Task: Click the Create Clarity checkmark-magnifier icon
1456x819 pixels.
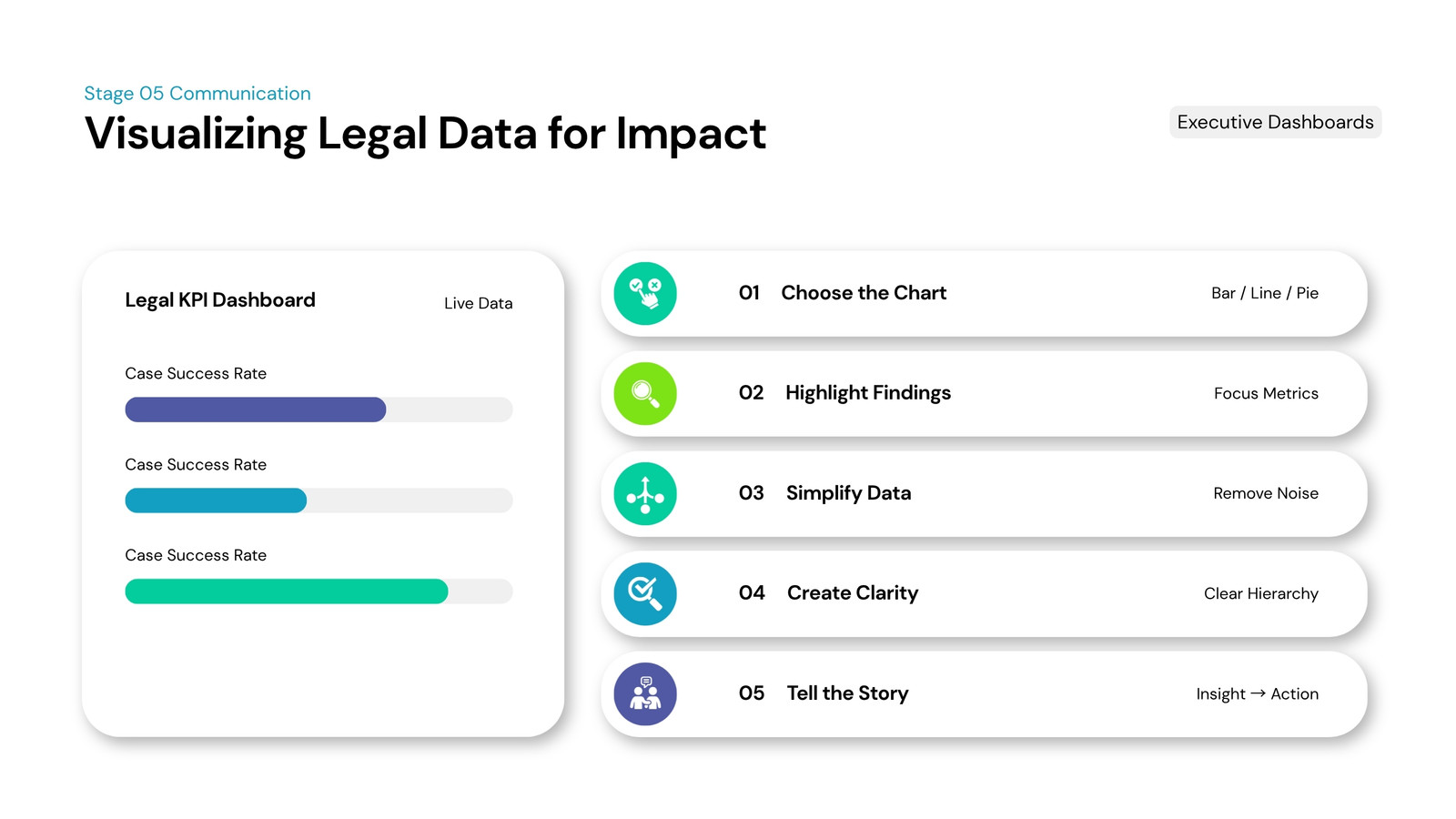Action: point(645,594)
